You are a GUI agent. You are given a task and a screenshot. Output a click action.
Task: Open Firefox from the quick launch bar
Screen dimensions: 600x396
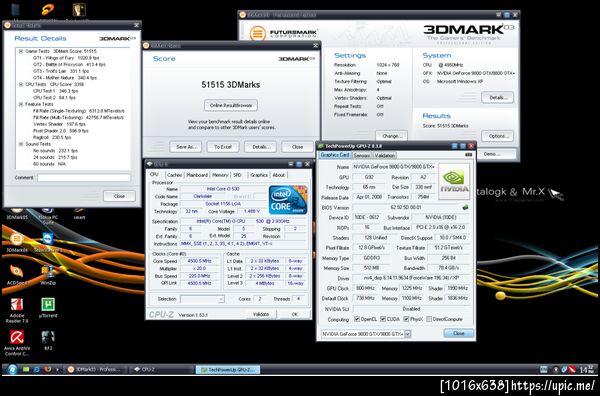coord(47,370)
